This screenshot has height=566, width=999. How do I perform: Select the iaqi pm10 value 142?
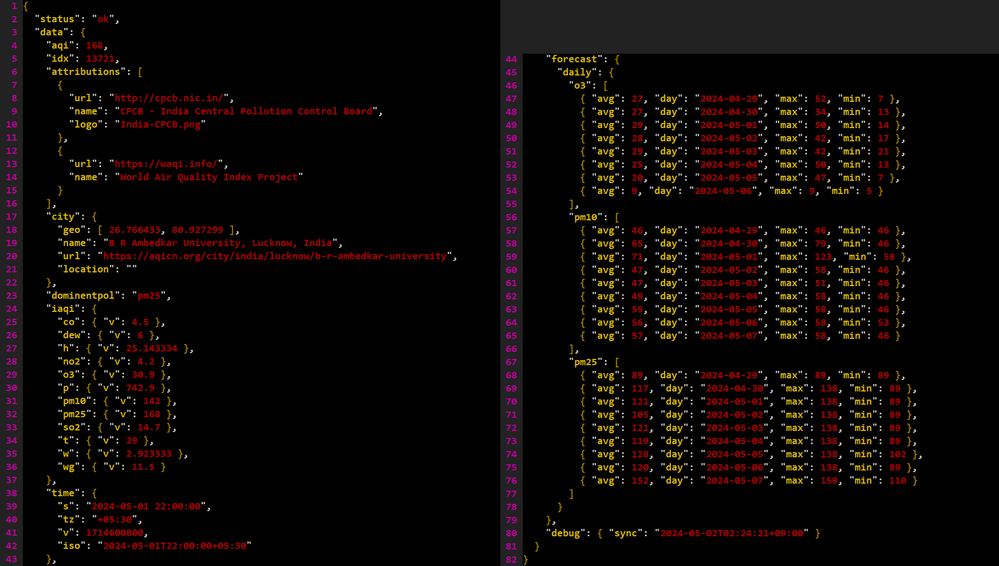click(x=152, y=401)
